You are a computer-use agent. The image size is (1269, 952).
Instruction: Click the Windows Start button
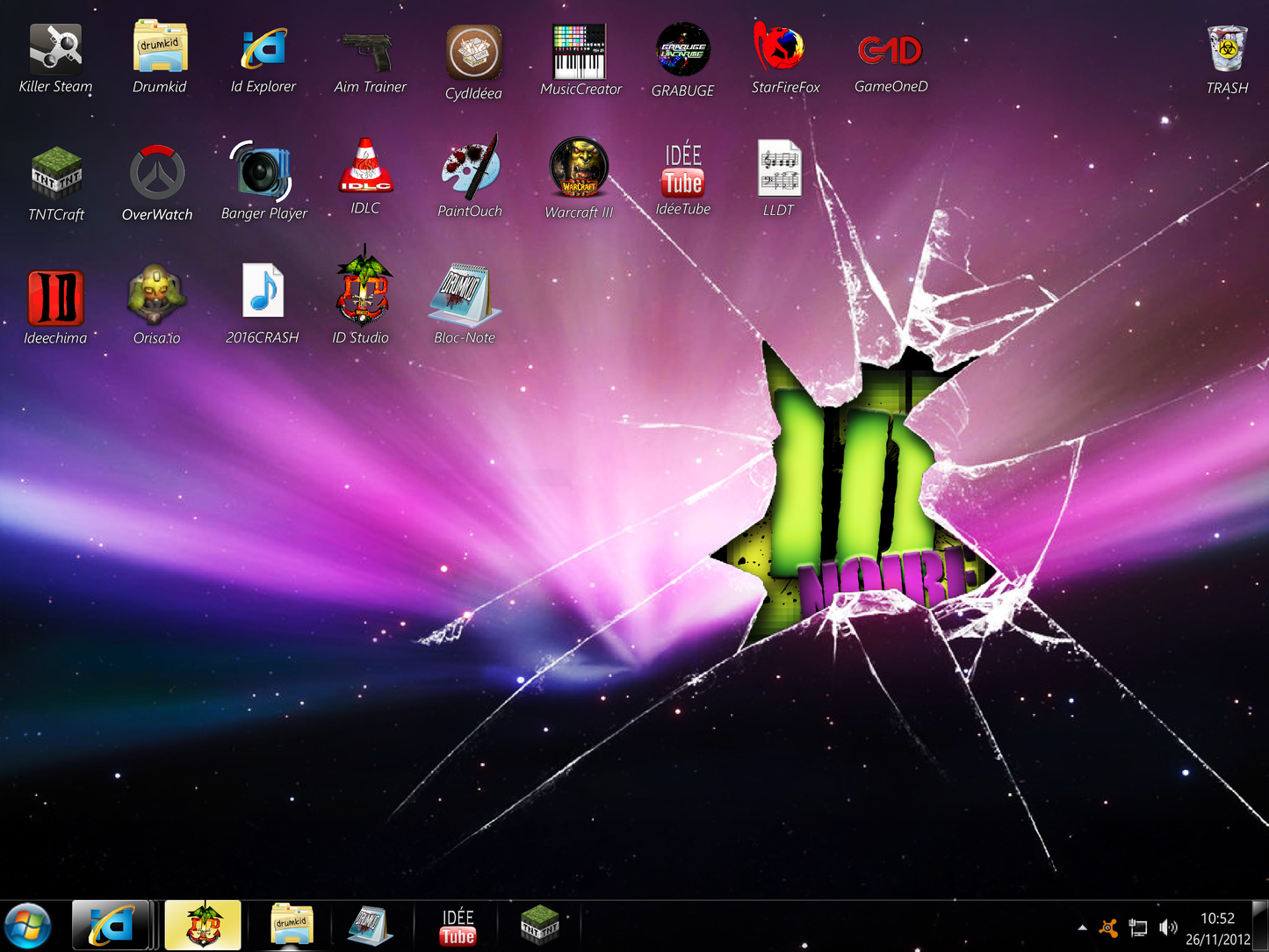[x=28, y=926]
